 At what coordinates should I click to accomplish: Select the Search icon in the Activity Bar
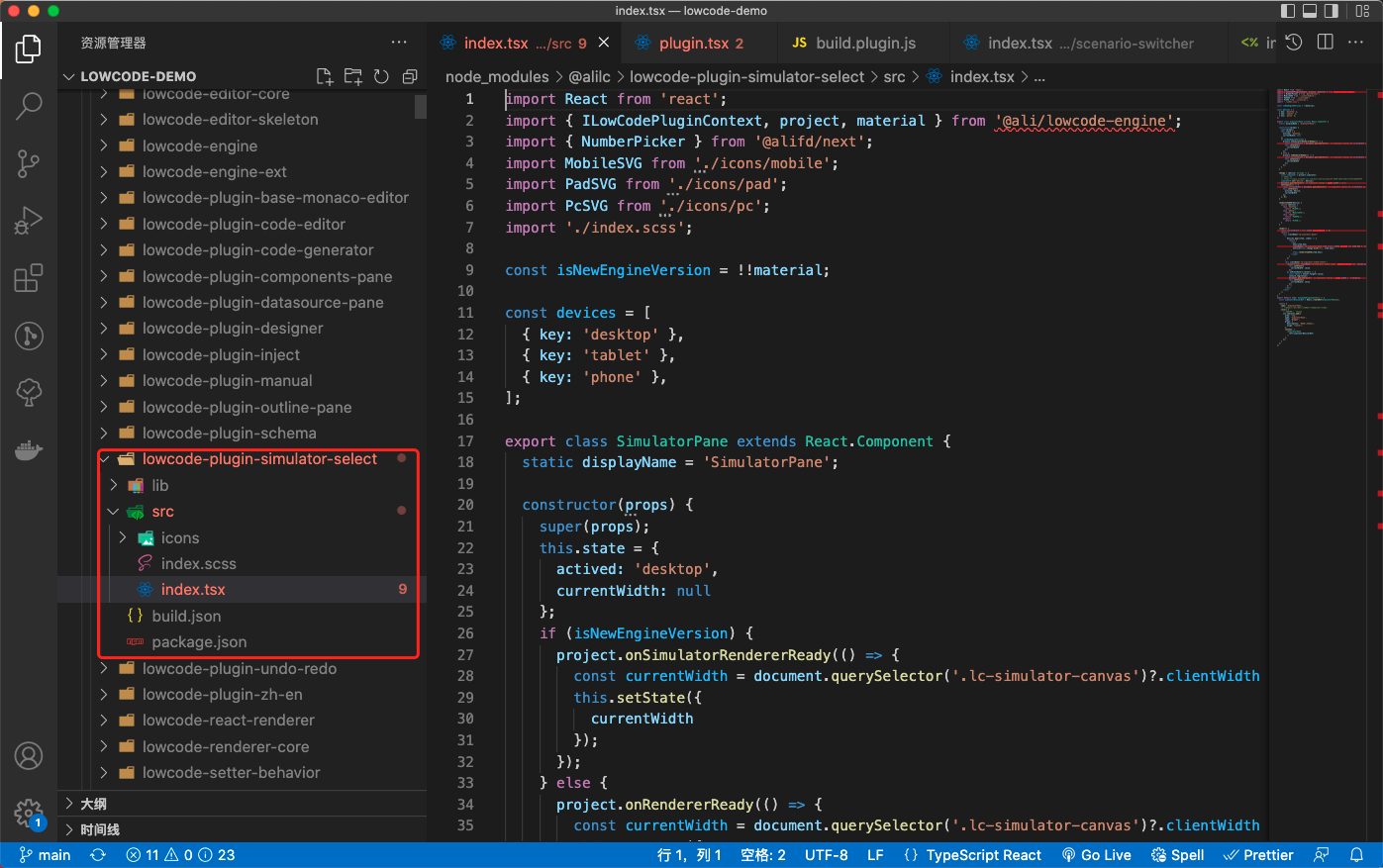29,105
